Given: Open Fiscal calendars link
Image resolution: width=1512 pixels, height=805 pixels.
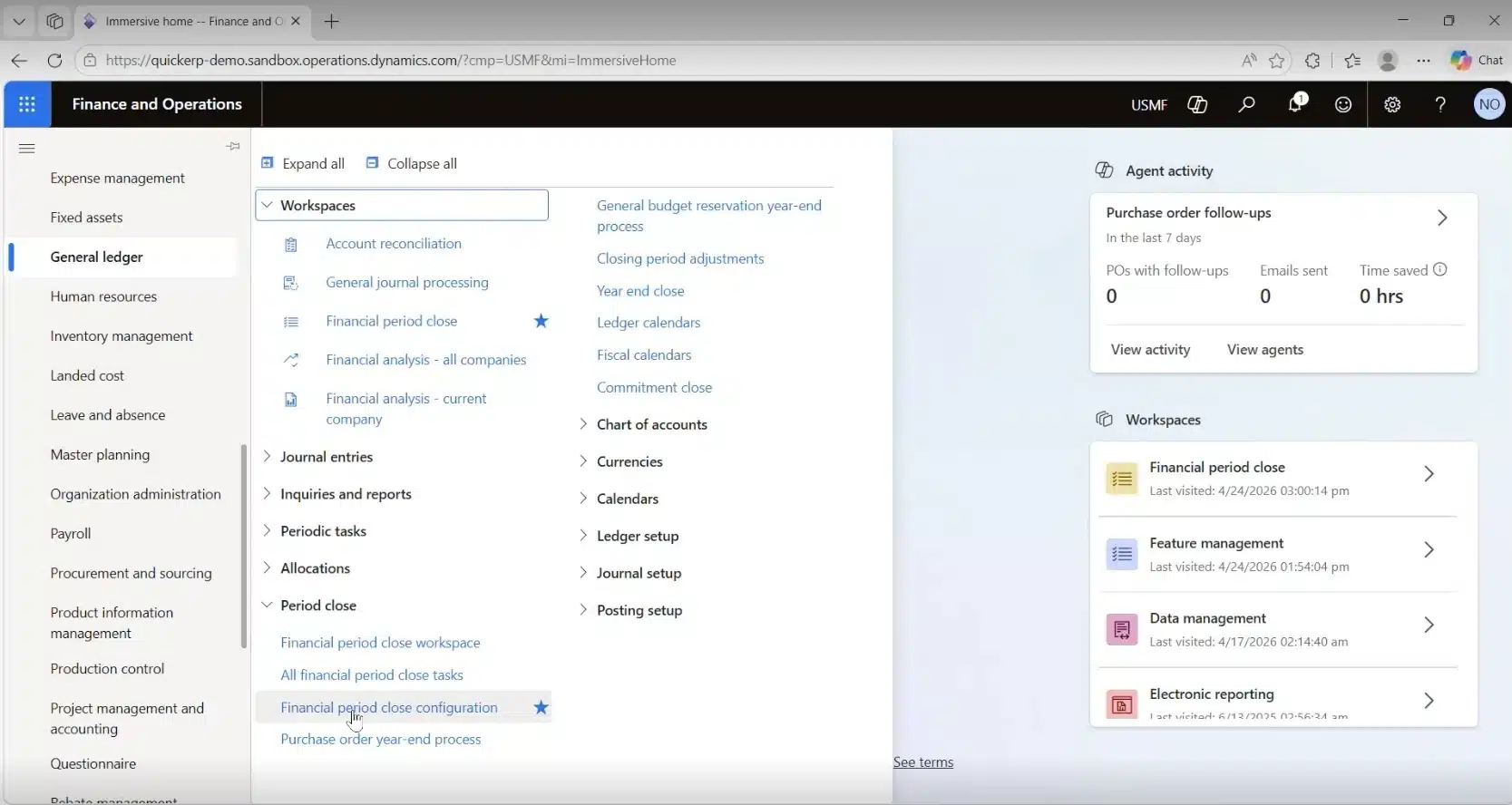Looking at the screenshot, I should click(x=644, y=355).
